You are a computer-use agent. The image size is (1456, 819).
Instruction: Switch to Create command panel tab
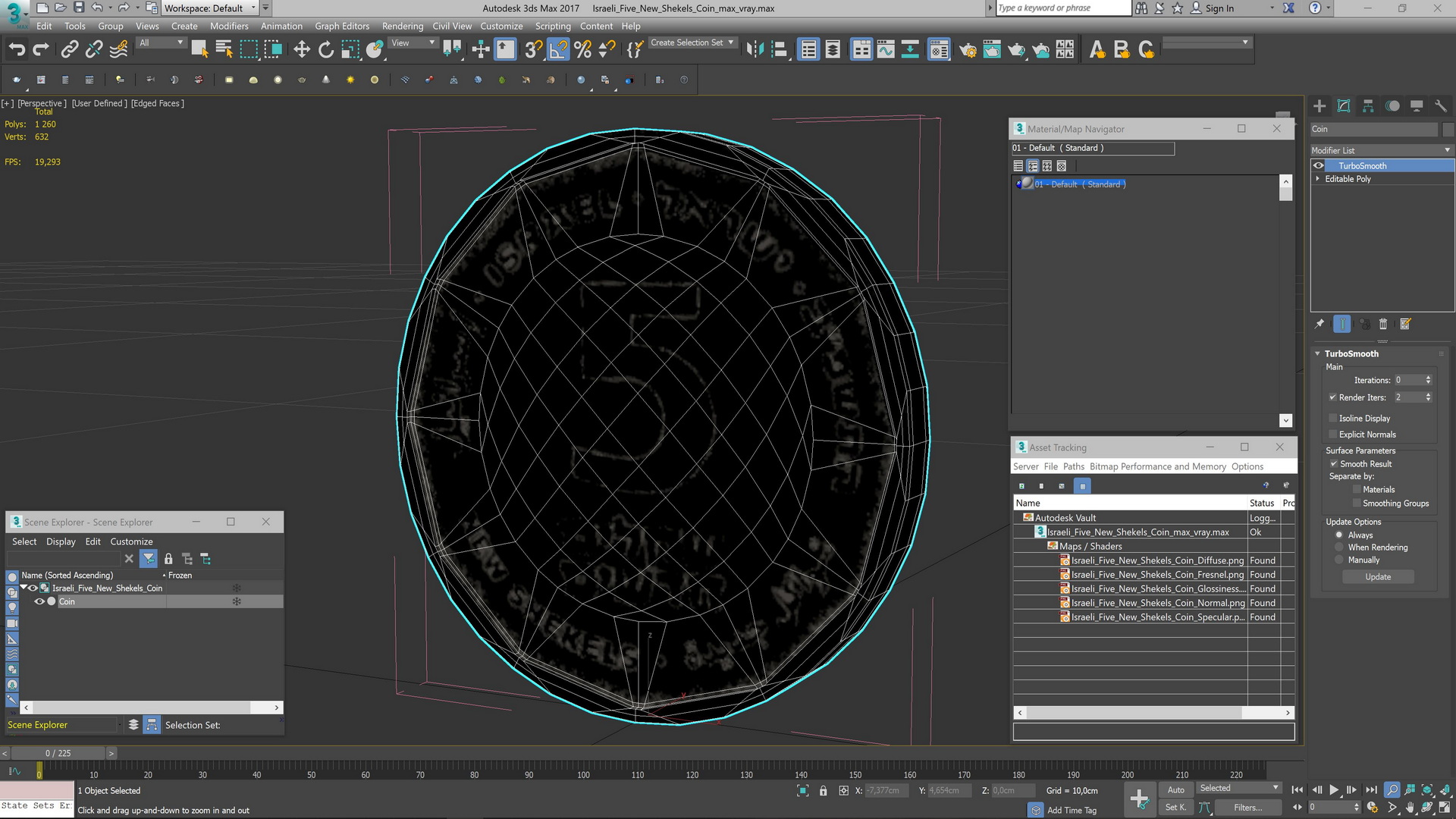tap(1319, 106)
